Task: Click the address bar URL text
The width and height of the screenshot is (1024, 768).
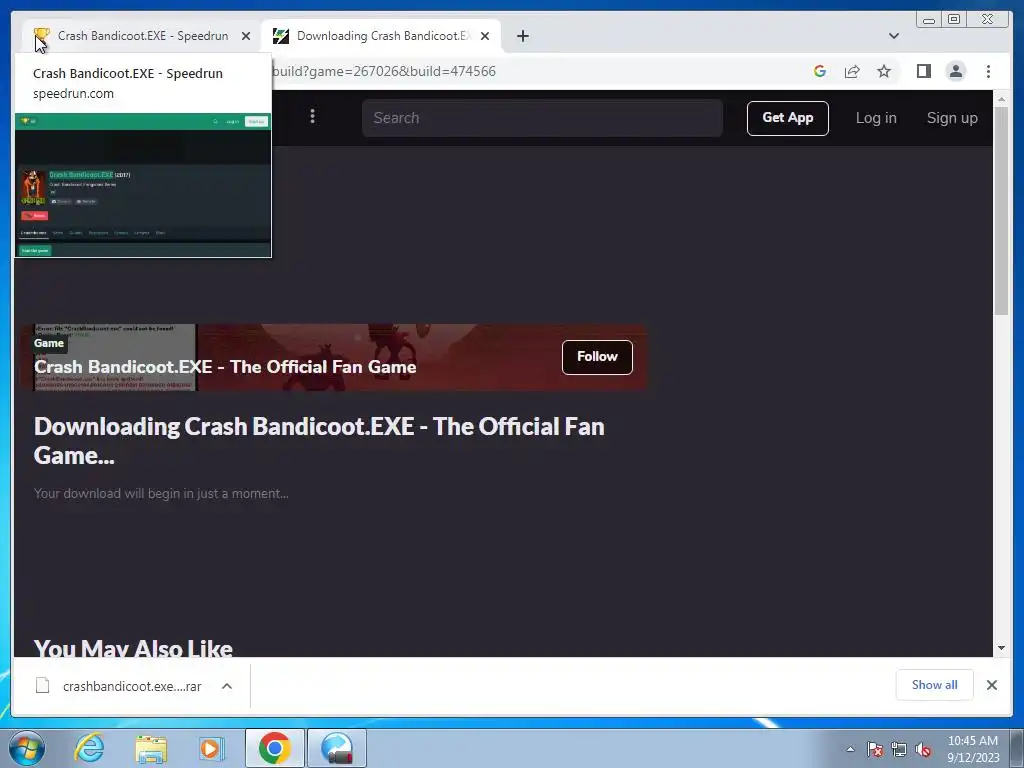Action: 384,71
